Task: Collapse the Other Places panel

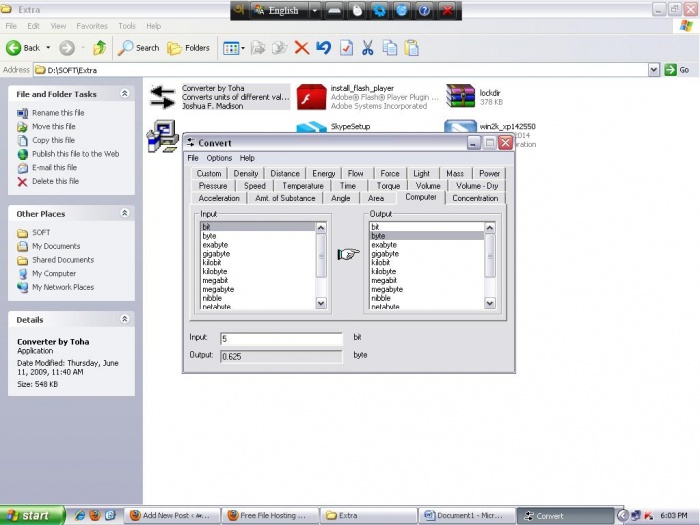Action: [125, 213]
